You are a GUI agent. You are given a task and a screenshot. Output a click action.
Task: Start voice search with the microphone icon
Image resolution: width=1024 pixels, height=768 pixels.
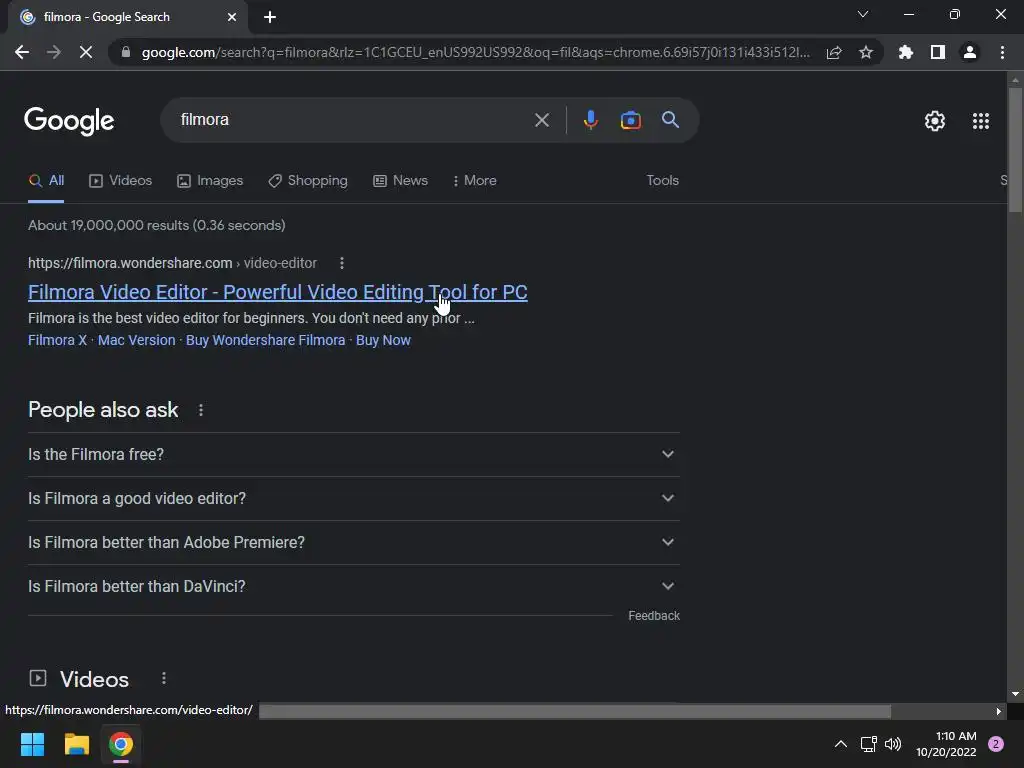(x=590, y=120)
